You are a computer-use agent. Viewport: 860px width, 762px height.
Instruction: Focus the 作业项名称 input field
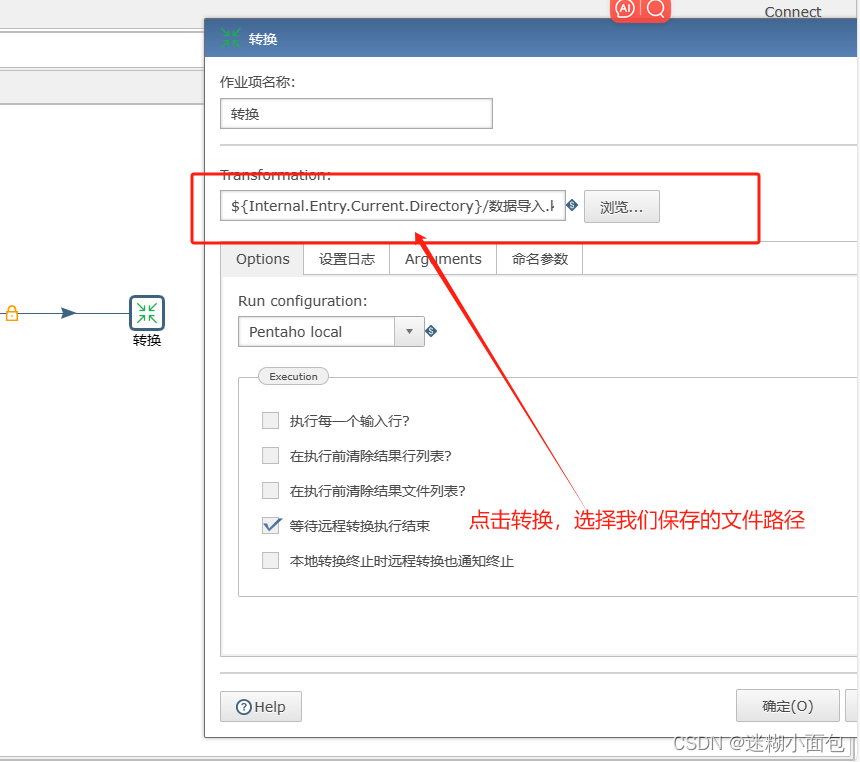(357, 114)
